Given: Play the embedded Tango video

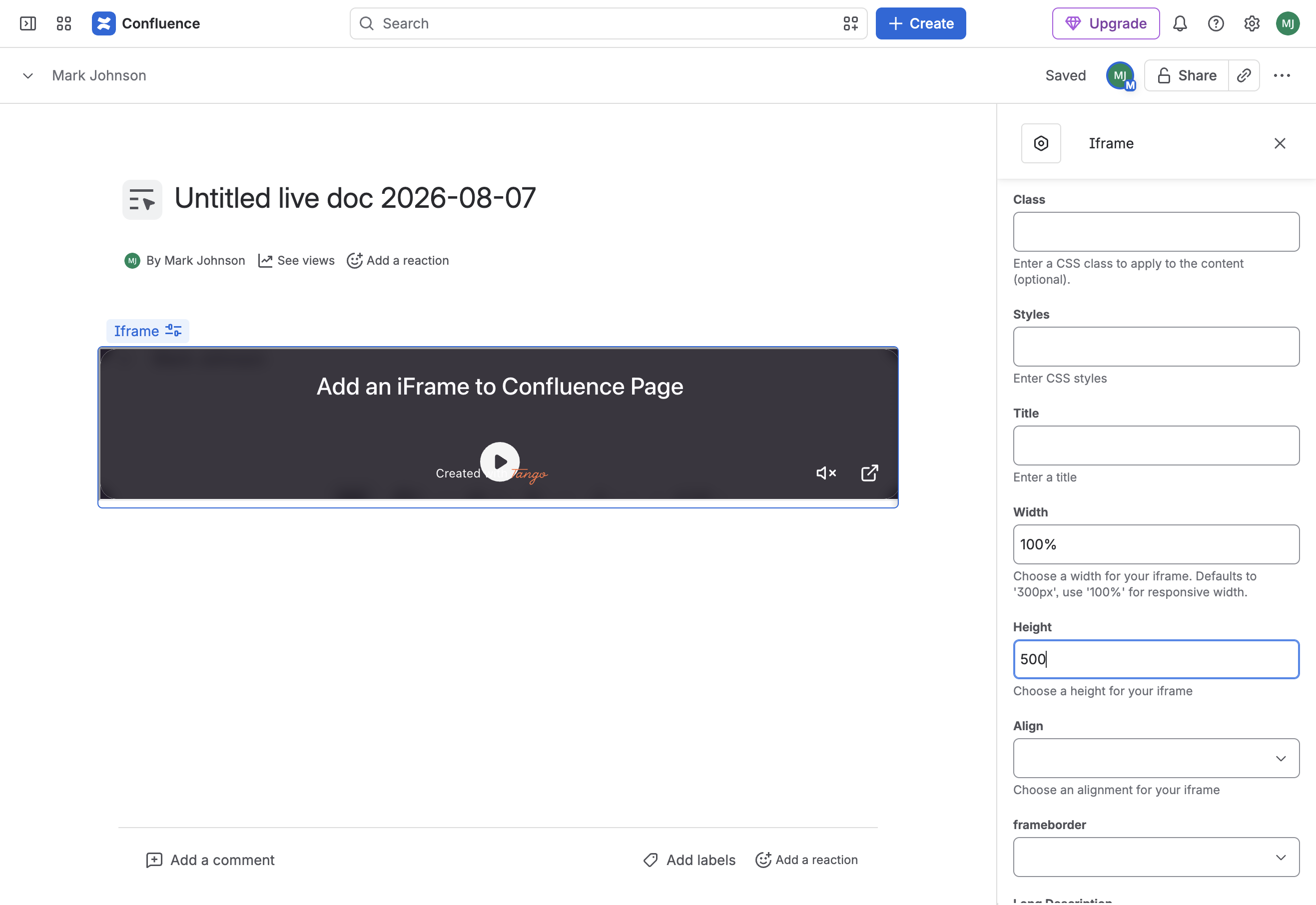Looking at the screenshot, I should 500,461.
